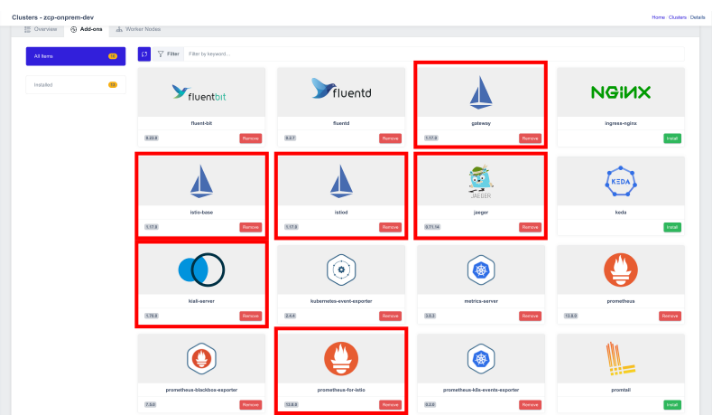The height and width of the screenshot is (416, 714).
Task: Open Clusters breadcrumb link
Action: click(677, 17)
